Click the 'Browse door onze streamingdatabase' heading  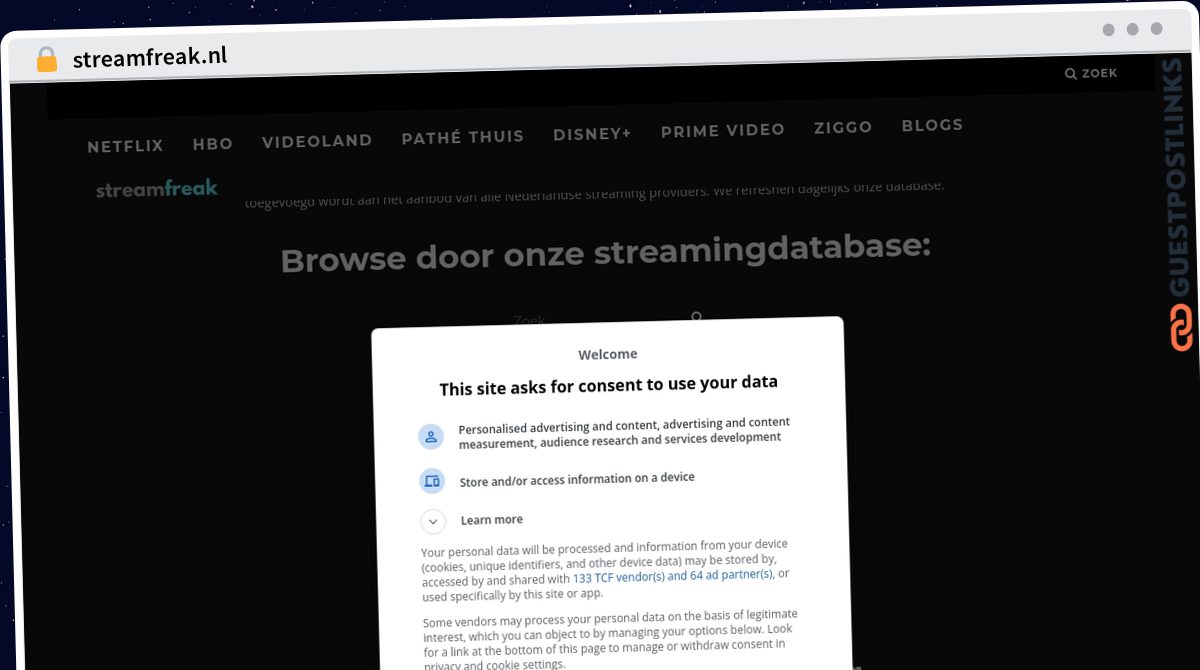coord(606,253)
